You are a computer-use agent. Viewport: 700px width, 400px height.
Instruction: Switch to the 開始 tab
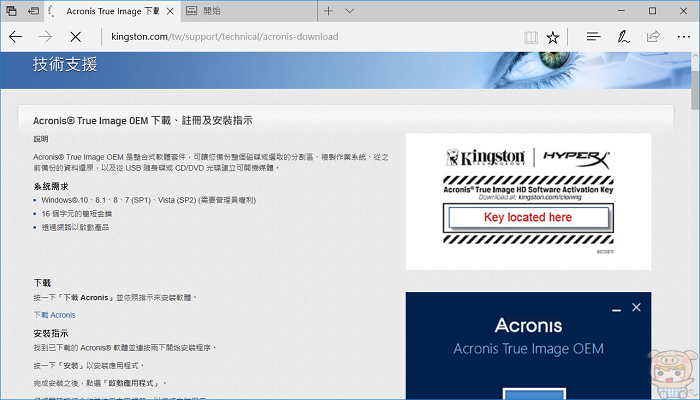pos(249,11)
